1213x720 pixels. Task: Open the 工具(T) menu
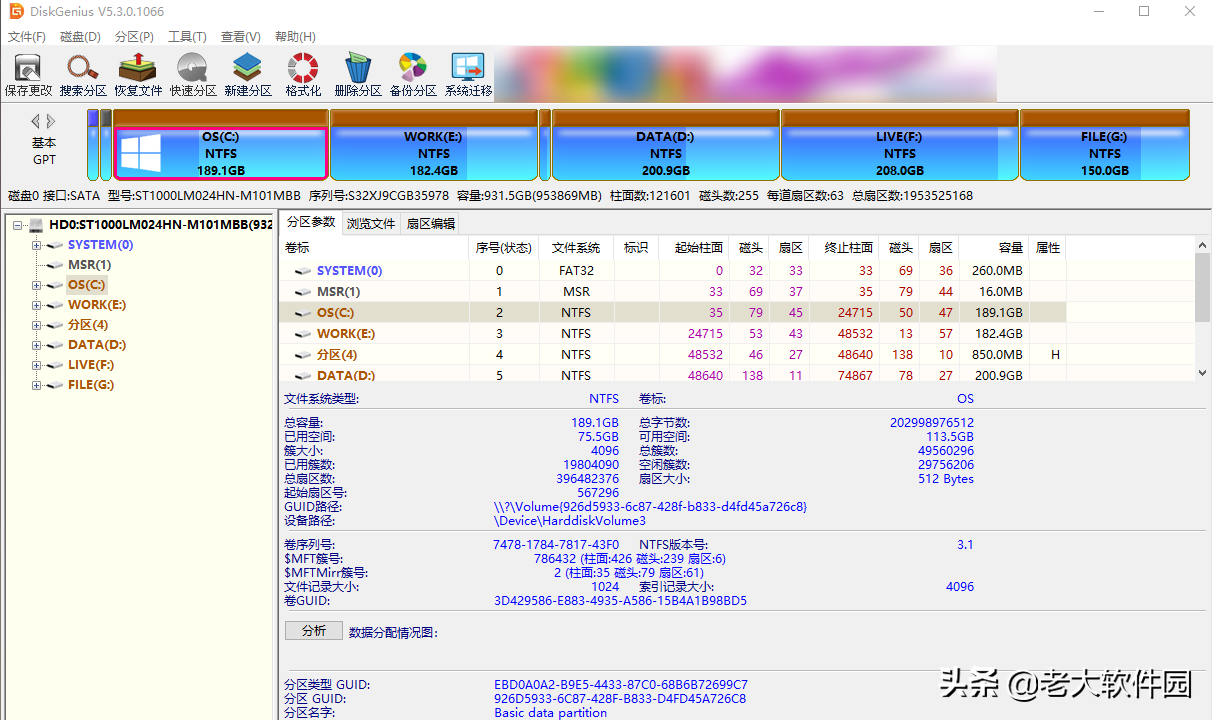[187, 37]
